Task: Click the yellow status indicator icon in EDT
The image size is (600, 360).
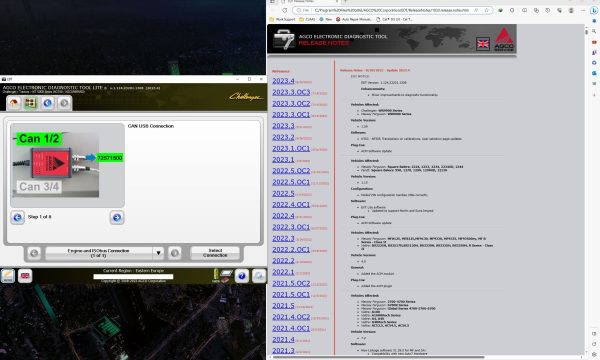Action: click(216, 274)
